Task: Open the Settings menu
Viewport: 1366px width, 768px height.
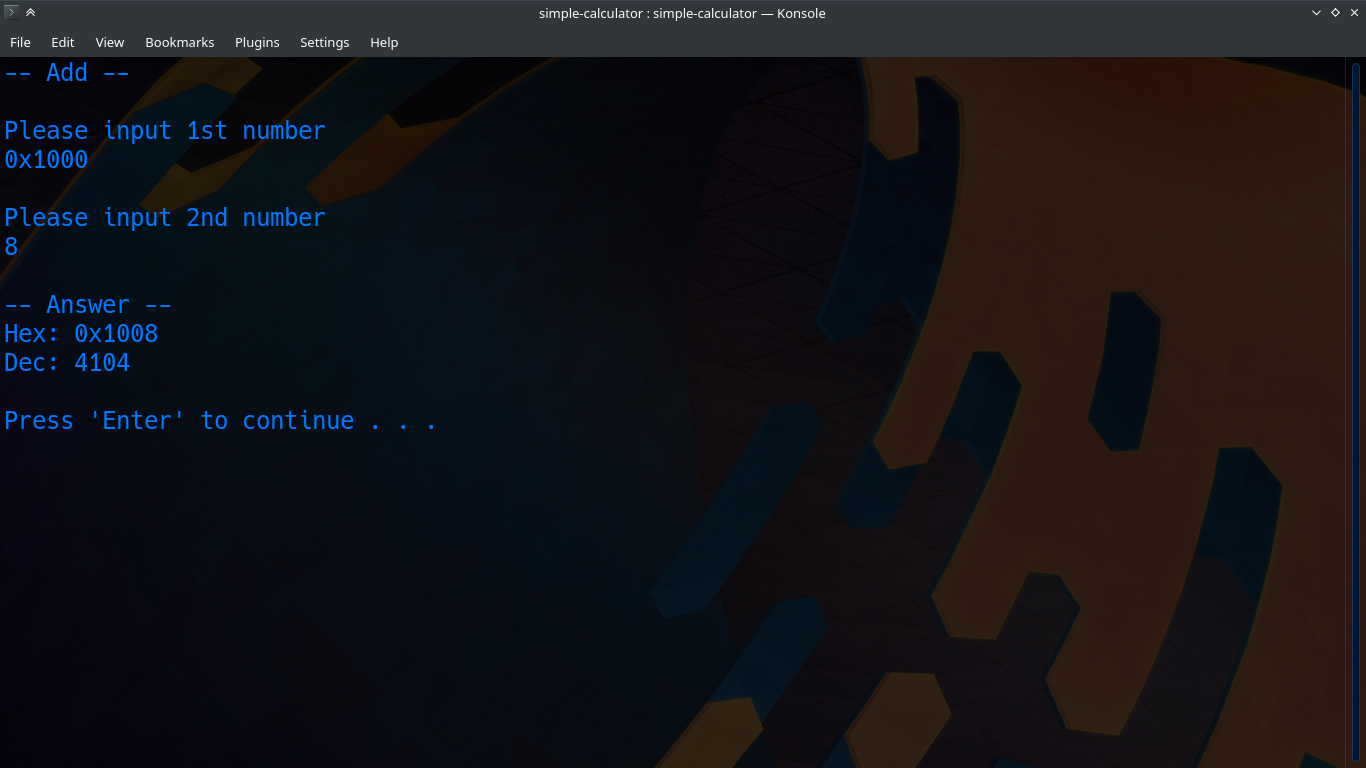Action: [x=325, y=42]
